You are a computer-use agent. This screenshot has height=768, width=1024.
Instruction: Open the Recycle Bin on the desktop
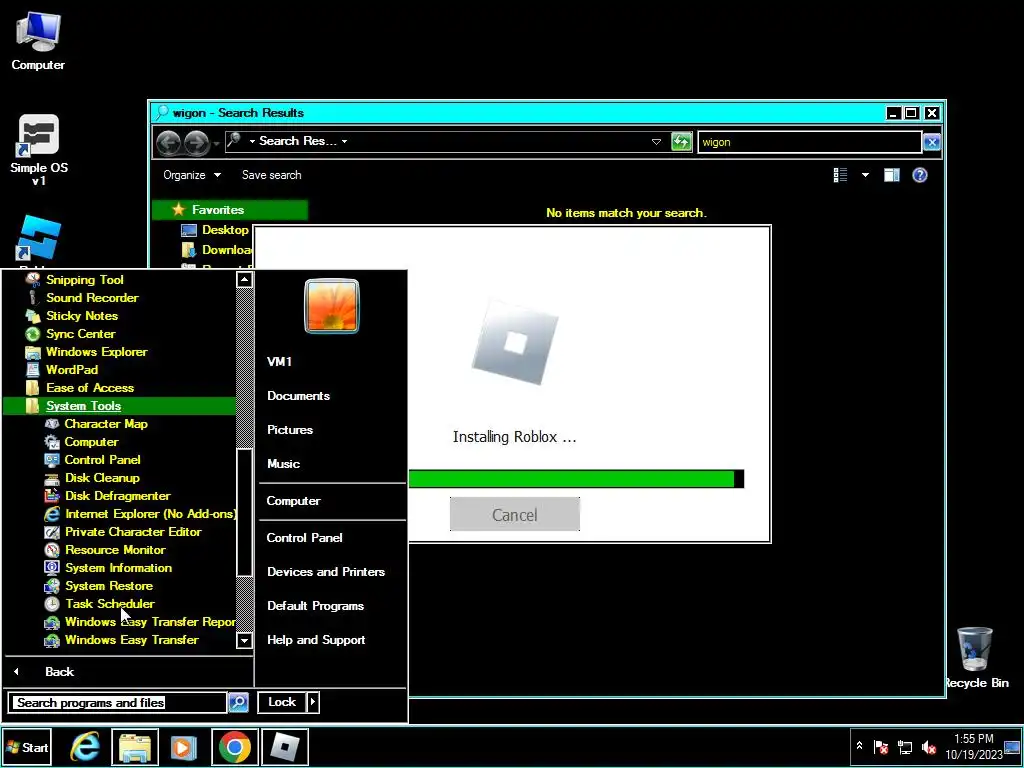tap(976, 657)
